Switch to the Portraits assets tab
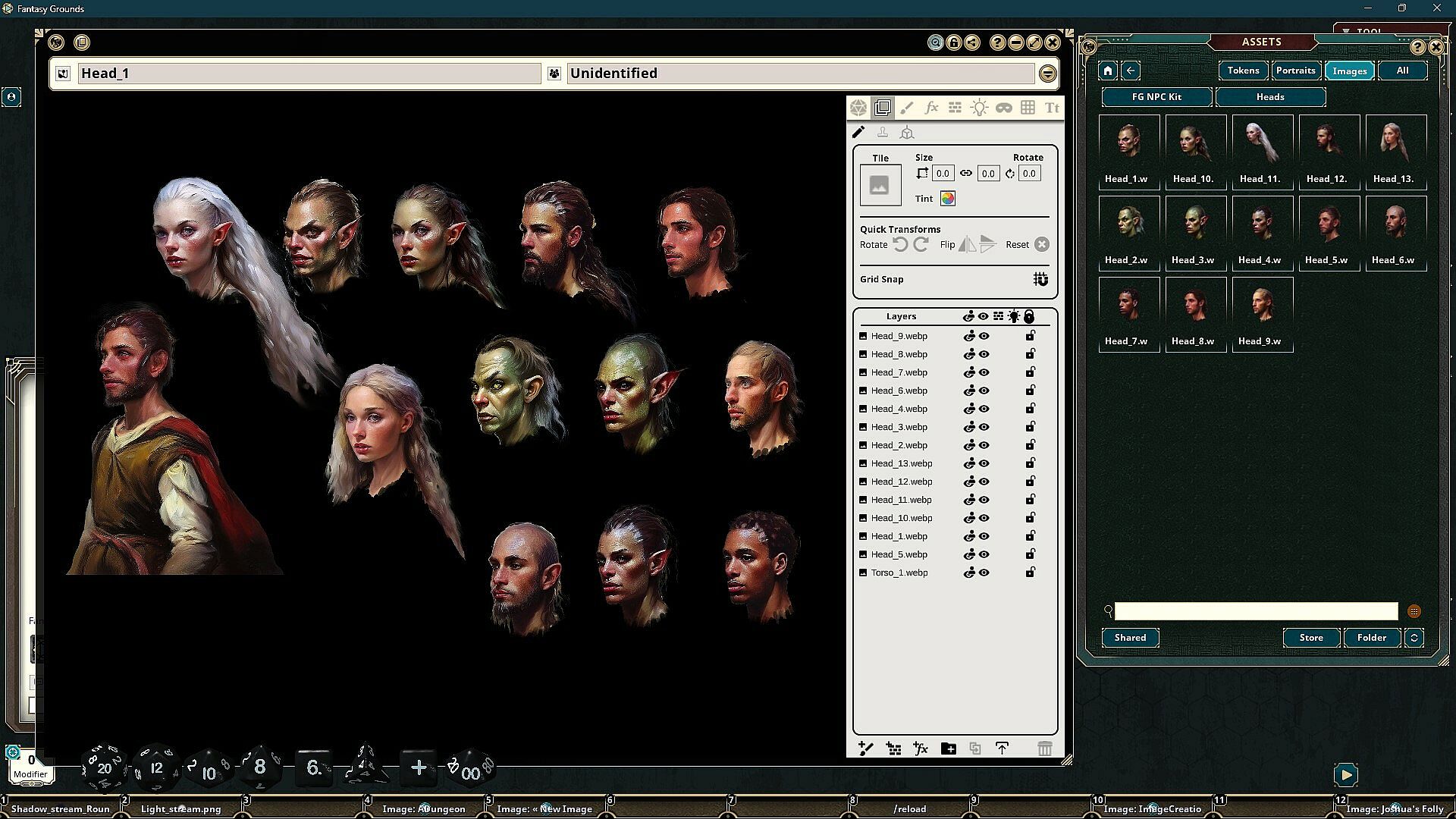1456x819 pixels. click(1295, 71)
